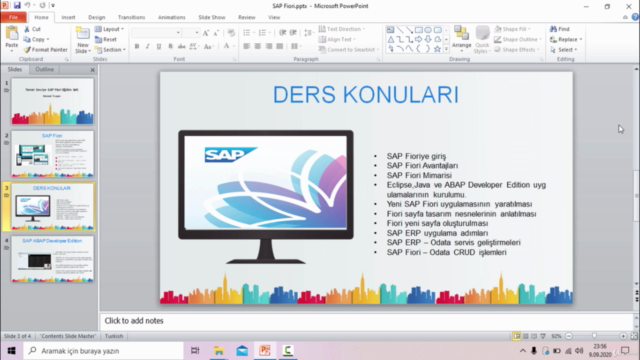Switch to the Outline pane tab

click(x=44, y=69)
